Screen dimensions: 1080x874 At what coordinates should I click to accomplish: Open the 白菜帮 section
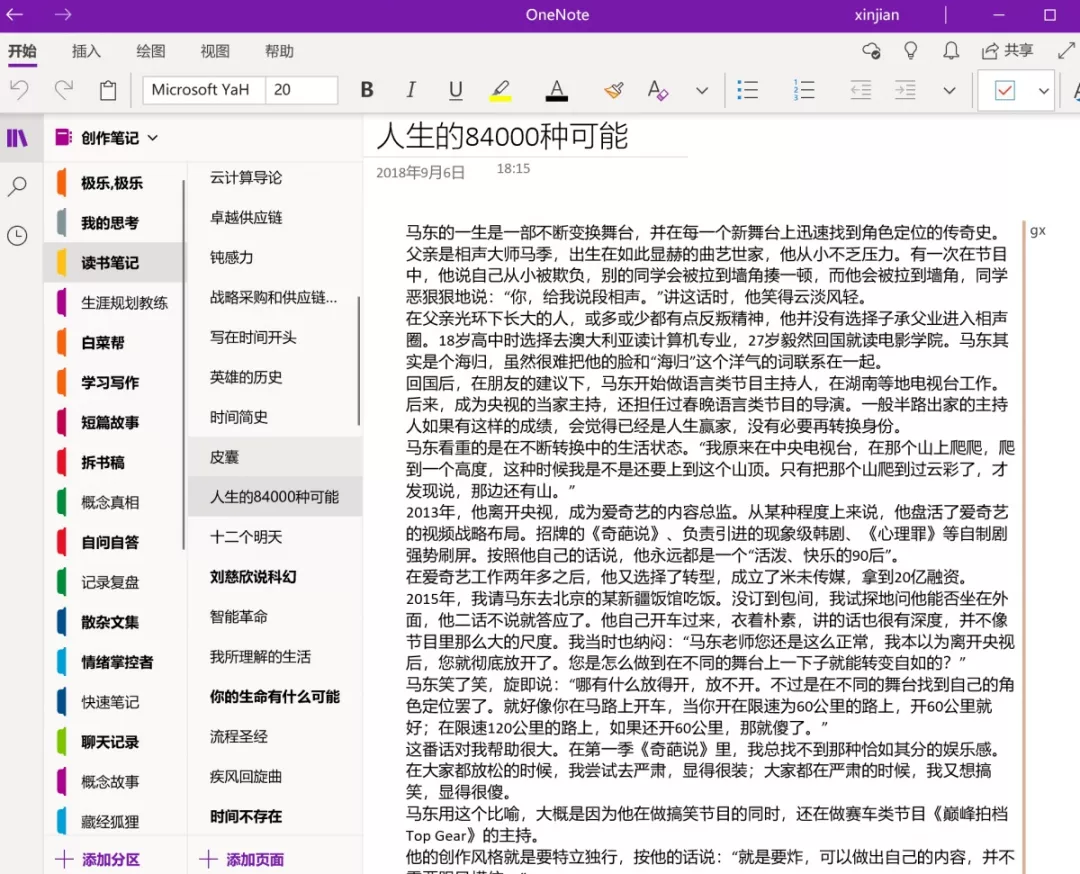[x=114, y=342]
